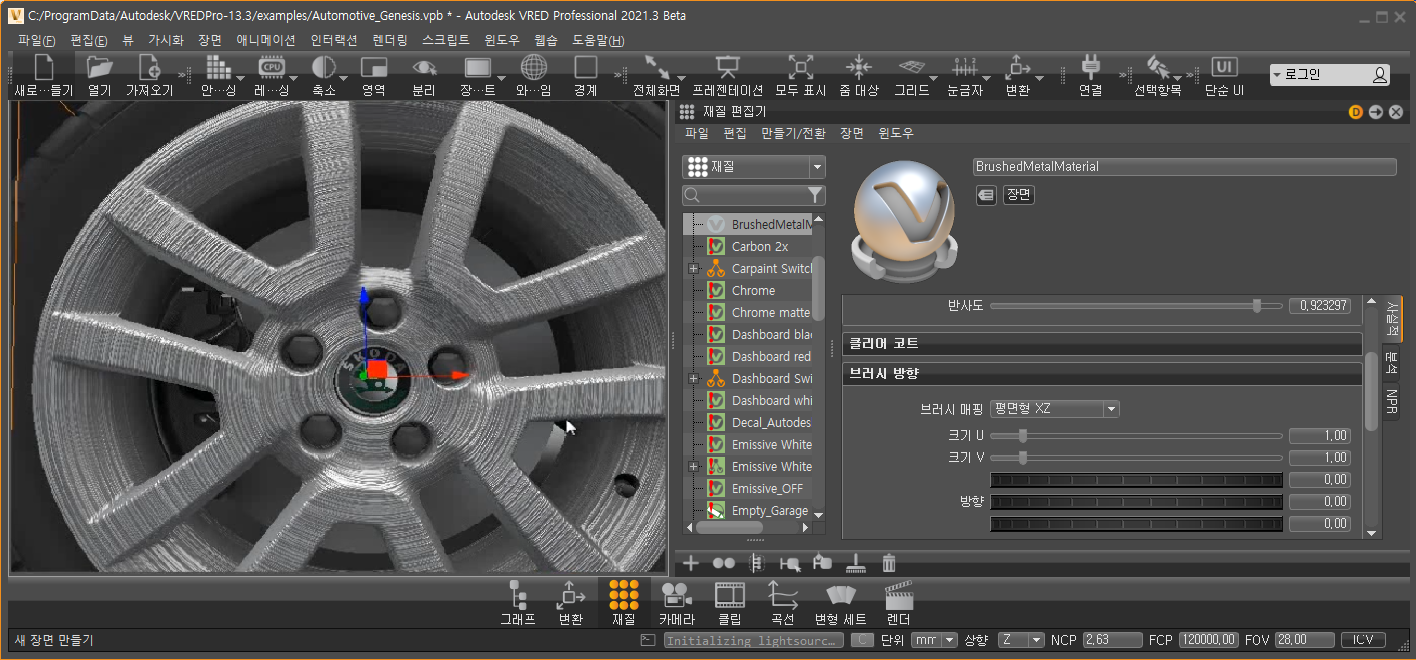The width and height of the screenshot is (1416, 660).
Task: Open the 렌더링 menu
Action: point(390,40)
